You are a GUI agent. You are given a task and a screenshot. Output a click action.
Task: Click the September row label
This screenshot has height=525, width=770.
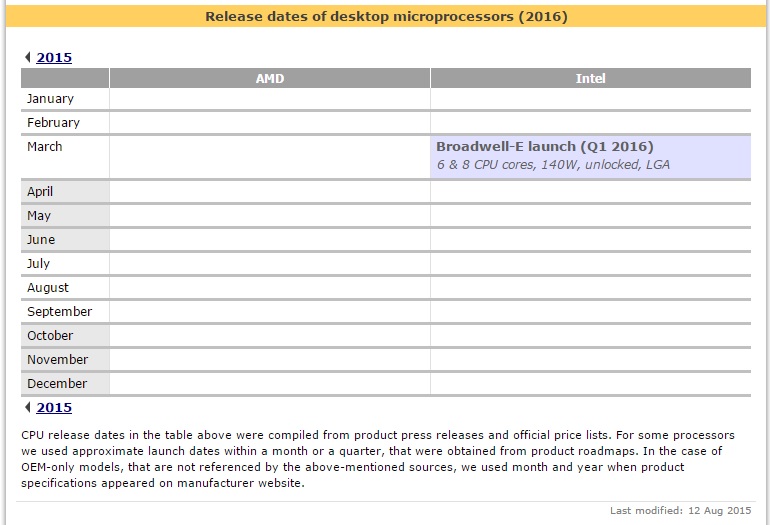pyautogui.click(x=59, y=312)
